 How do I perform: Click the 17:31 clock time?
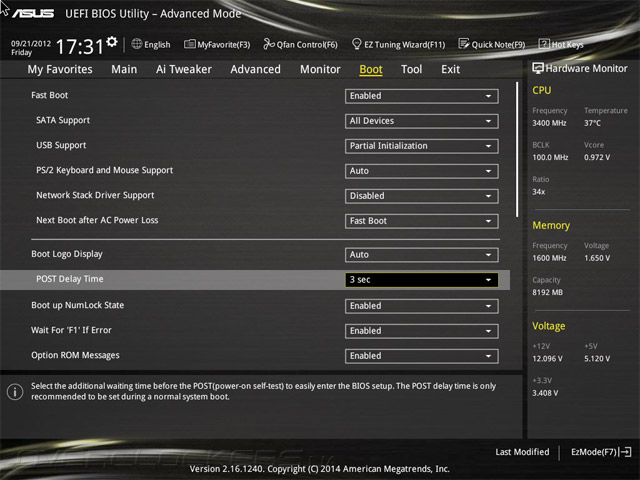tap(80, 46)
